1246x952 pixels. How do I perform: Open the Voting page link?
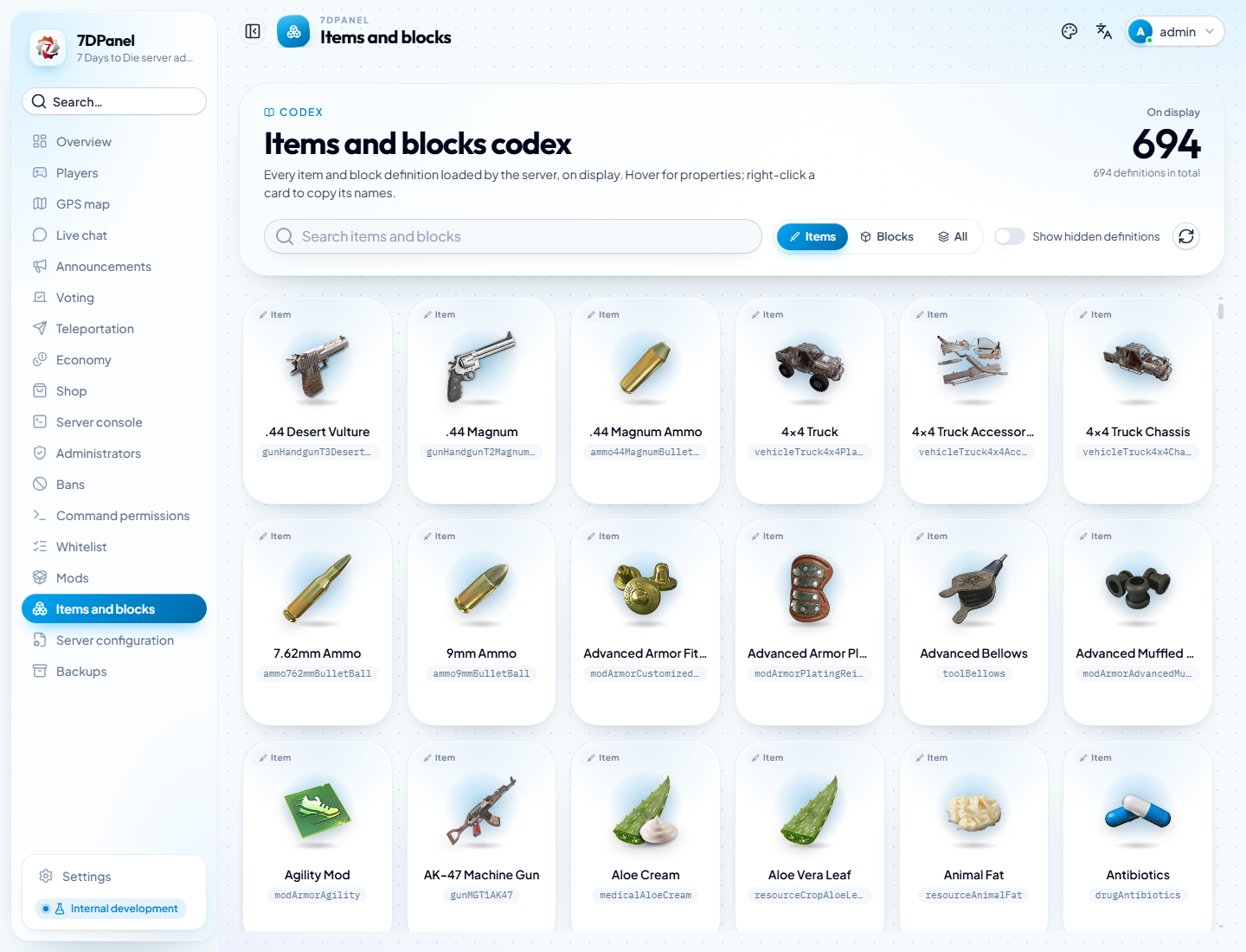114,297
